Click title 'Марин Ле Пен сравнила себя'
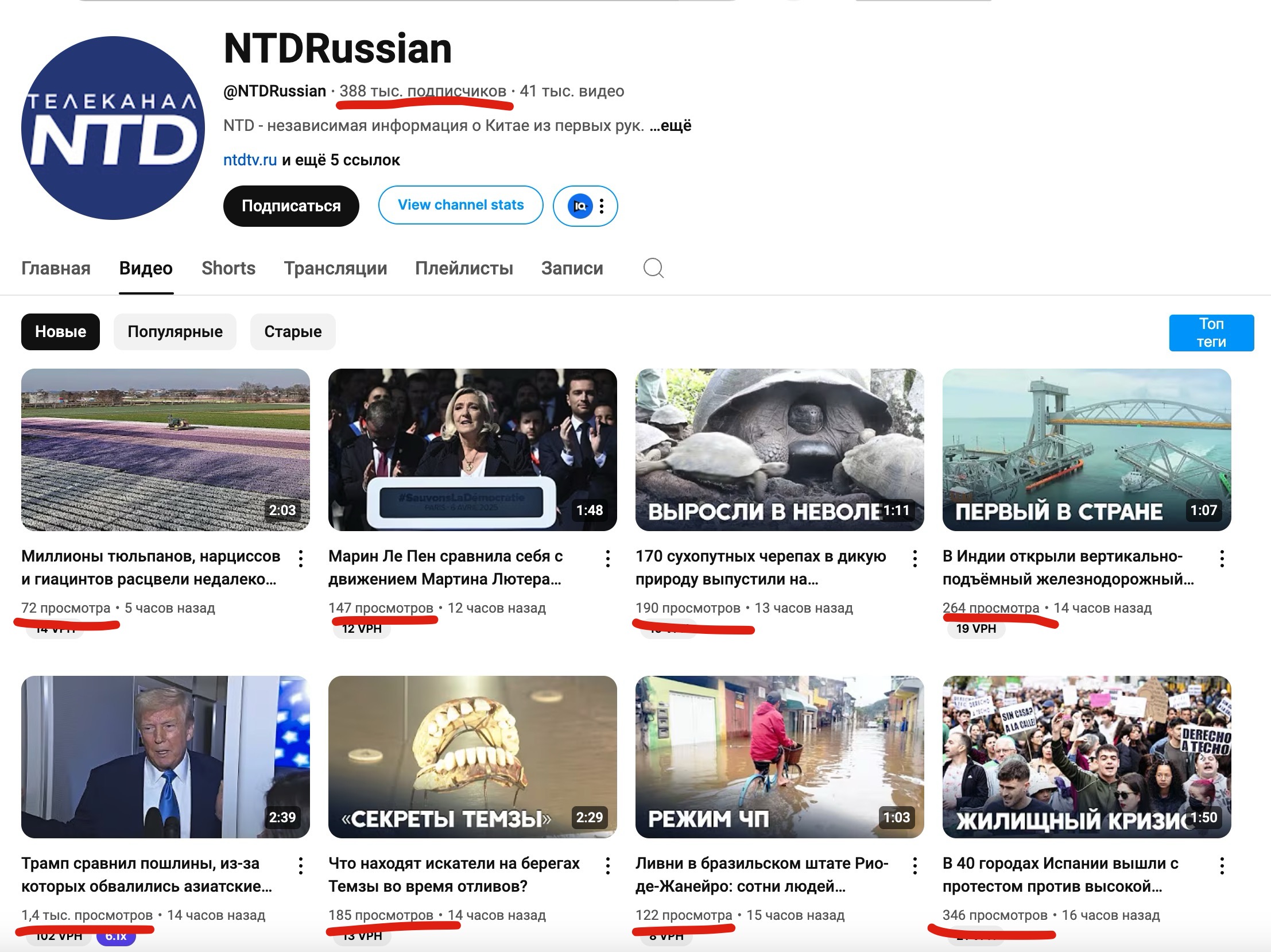The width and height of the screenshot is (1271, 952). tap(445, 568)
